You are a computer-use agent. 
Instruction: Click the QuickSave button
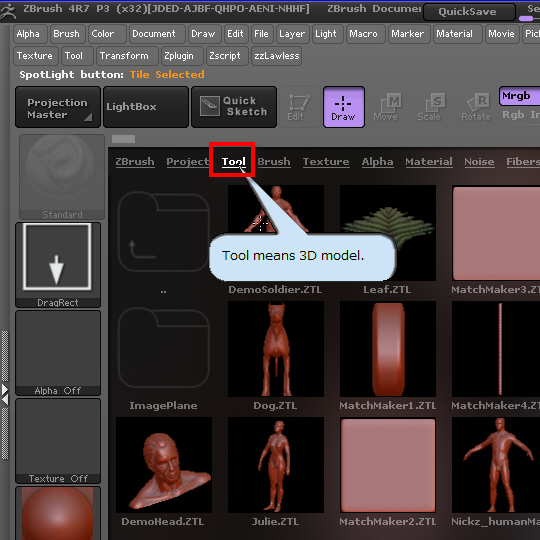pyautogui.click(x=469, y=12)
